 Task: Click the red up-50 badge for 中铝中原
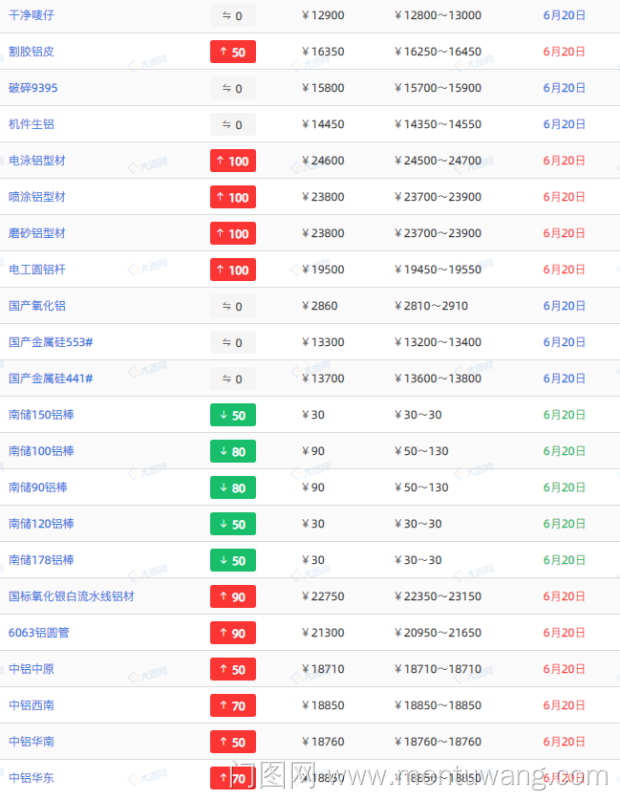233,669
